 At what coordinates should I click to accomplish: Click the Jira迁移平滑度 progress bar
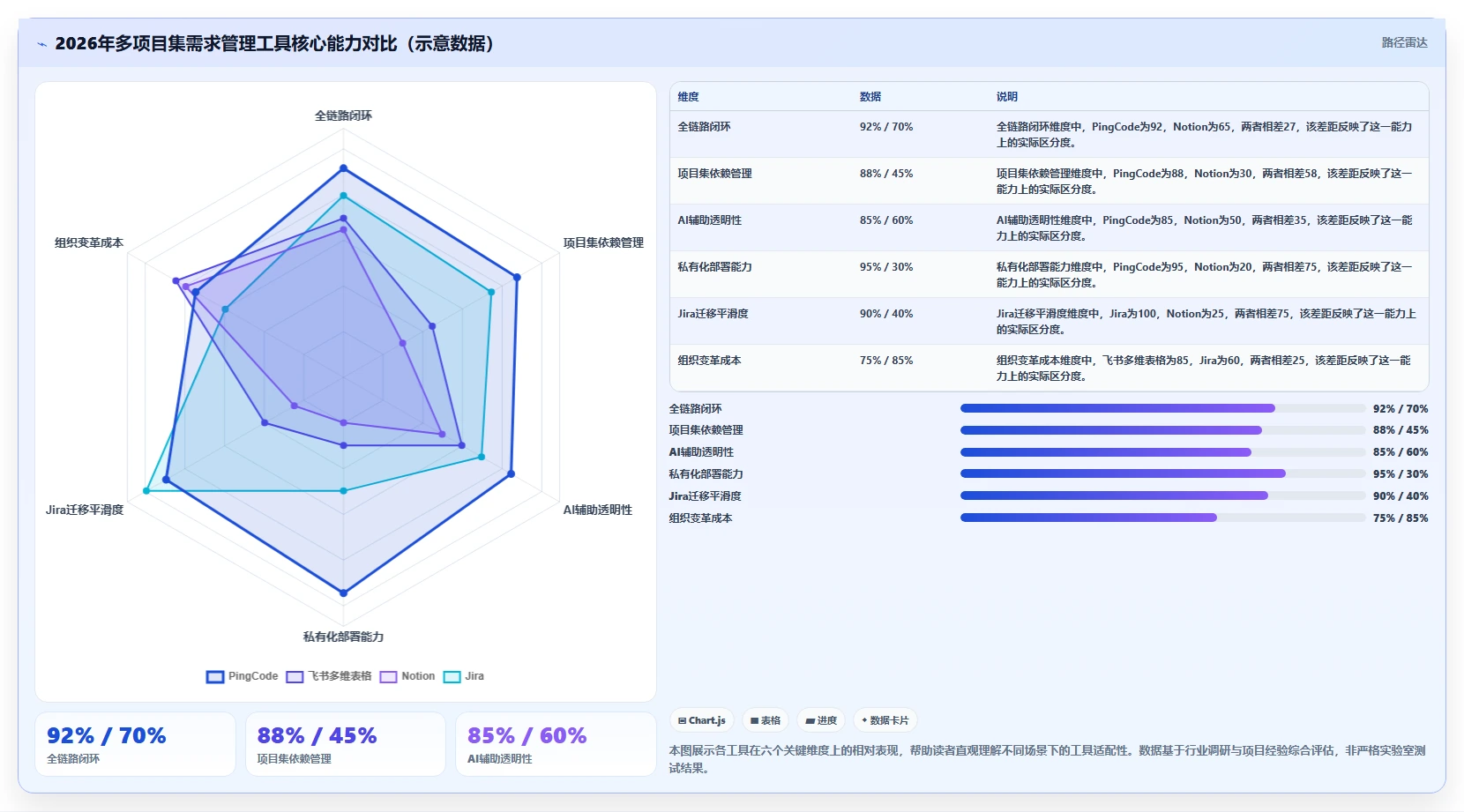pos(1162,495)
